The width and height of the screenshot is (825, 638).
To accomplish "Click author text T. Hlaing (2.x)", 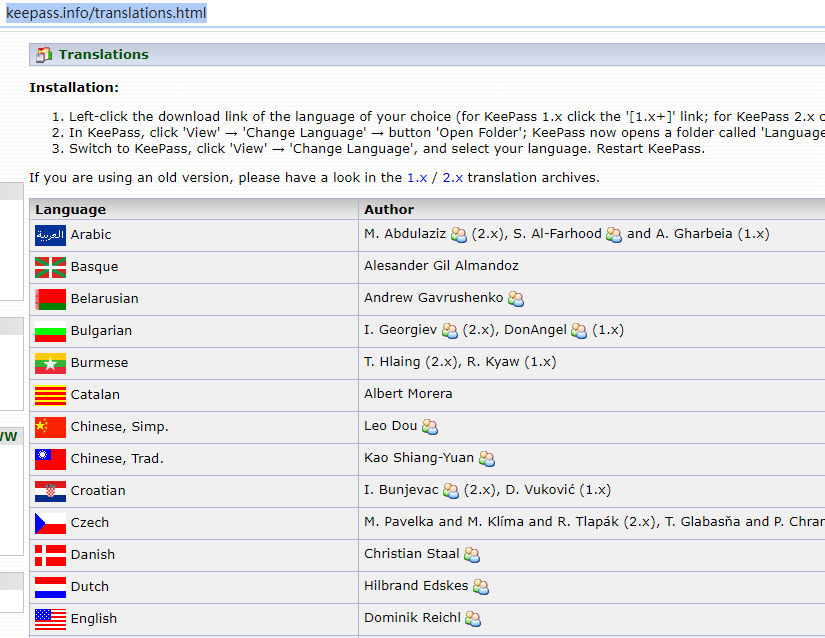I will point(410,362).
